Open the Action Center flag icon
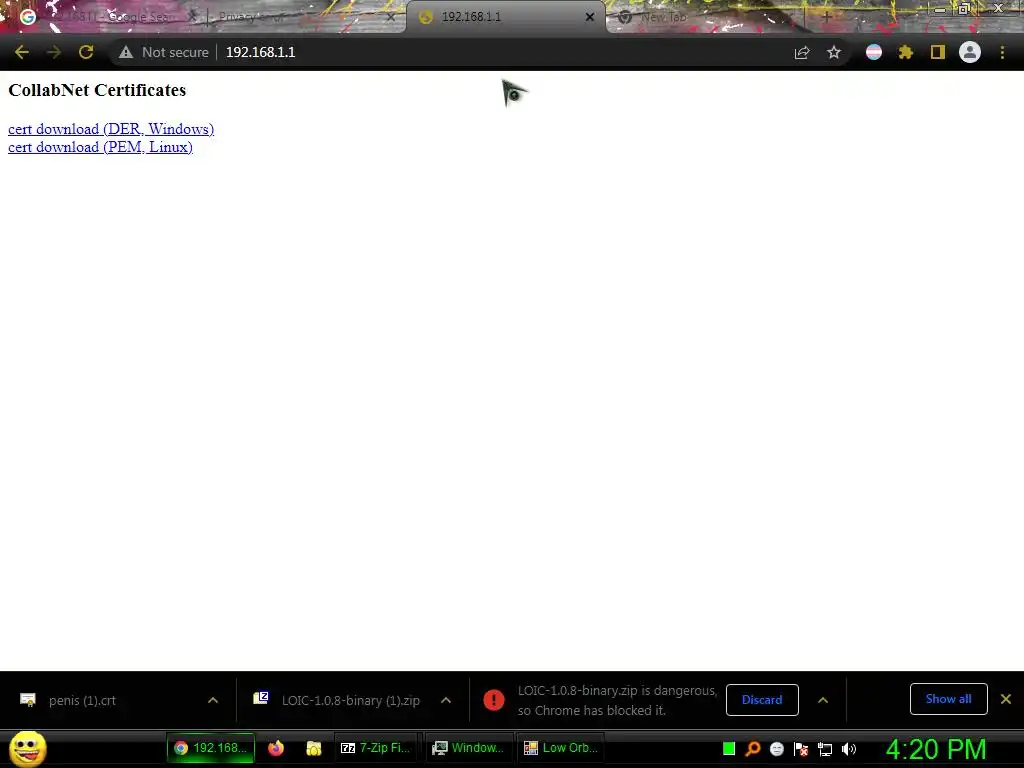Viewport: 1024px width, 768px height. pos(801,749)
